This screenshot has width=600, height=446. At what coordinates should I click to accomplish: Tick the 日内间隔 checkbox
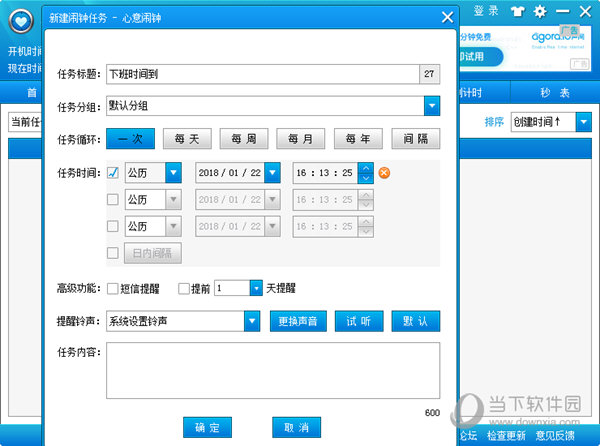click(113, 253)
